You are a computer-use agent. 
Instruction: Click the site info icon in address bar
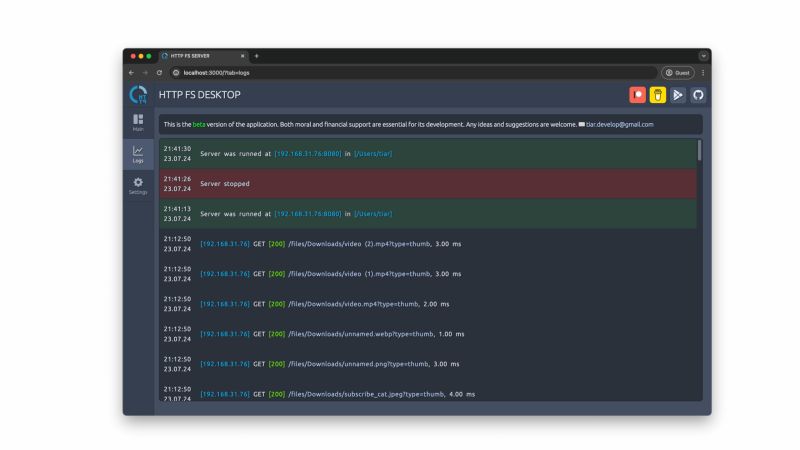[176, 73]
